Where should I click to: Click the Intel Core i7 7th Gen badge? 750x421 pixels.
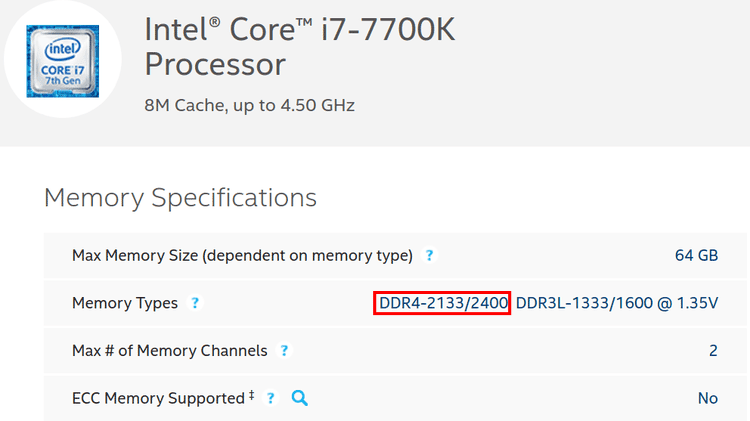pos(63,61)
